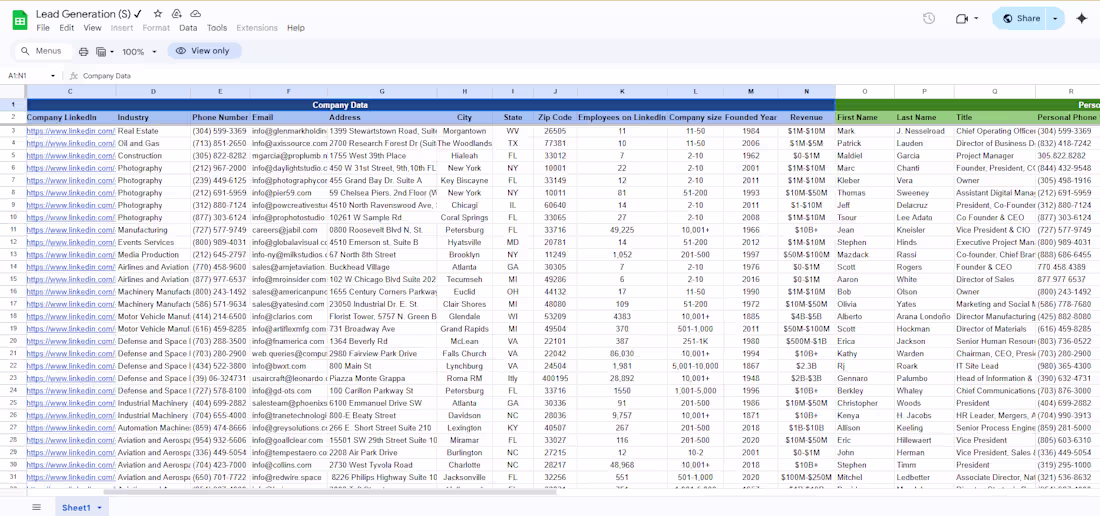Click the founded year 1867 cell

pyautogui.click(x=751, y=366)
